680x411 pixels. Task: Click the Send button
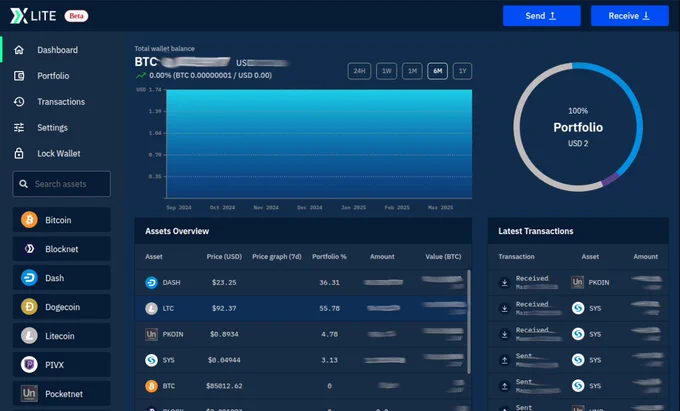(x=542, y=16)
